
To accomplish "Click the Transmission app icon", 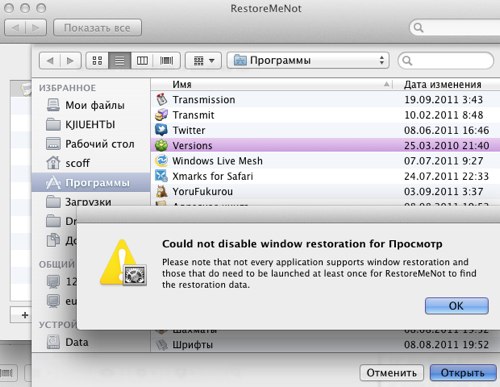I will coord(162,99).
